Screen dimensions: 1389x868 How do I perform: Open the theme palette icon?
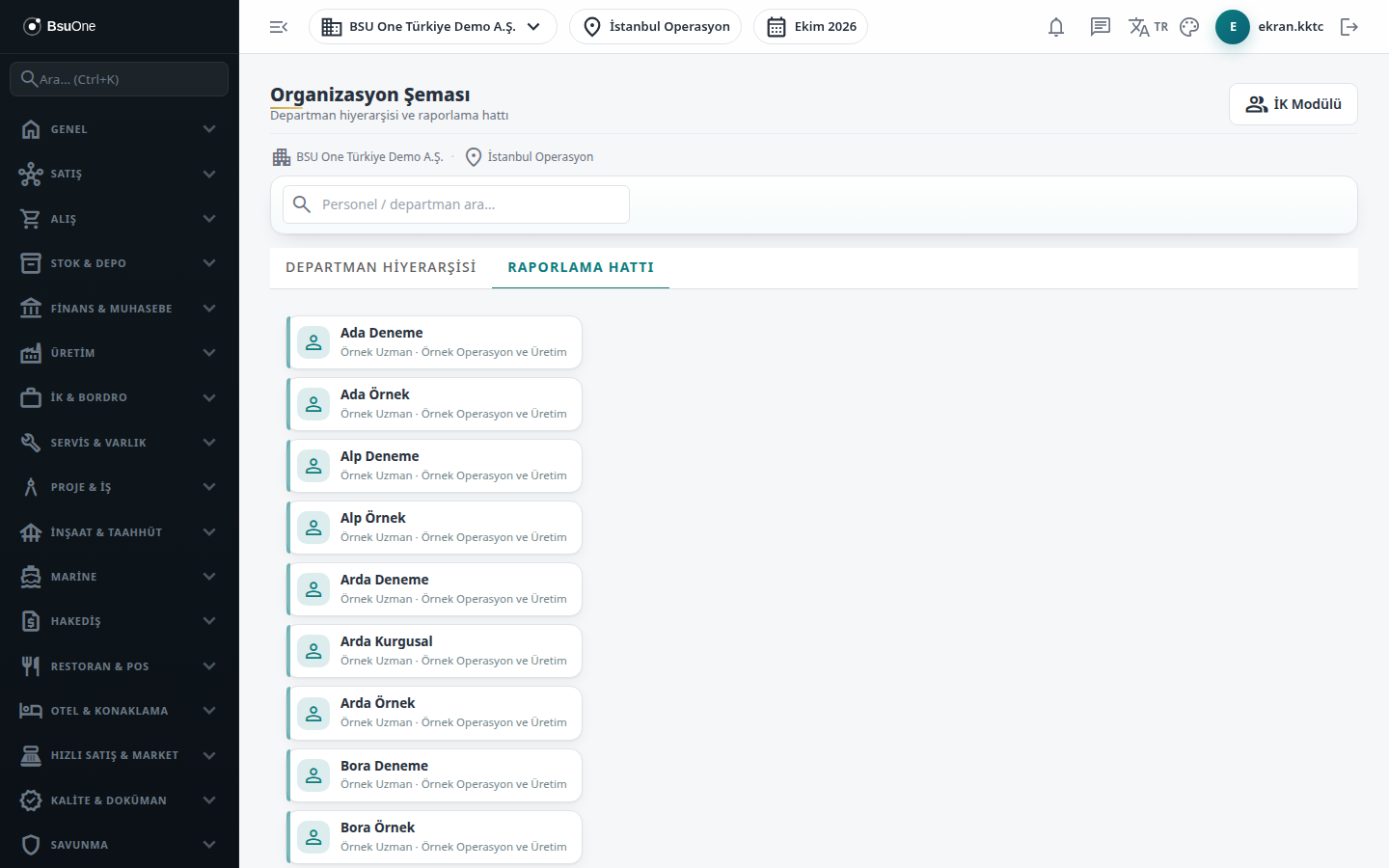pos(1189,27)
